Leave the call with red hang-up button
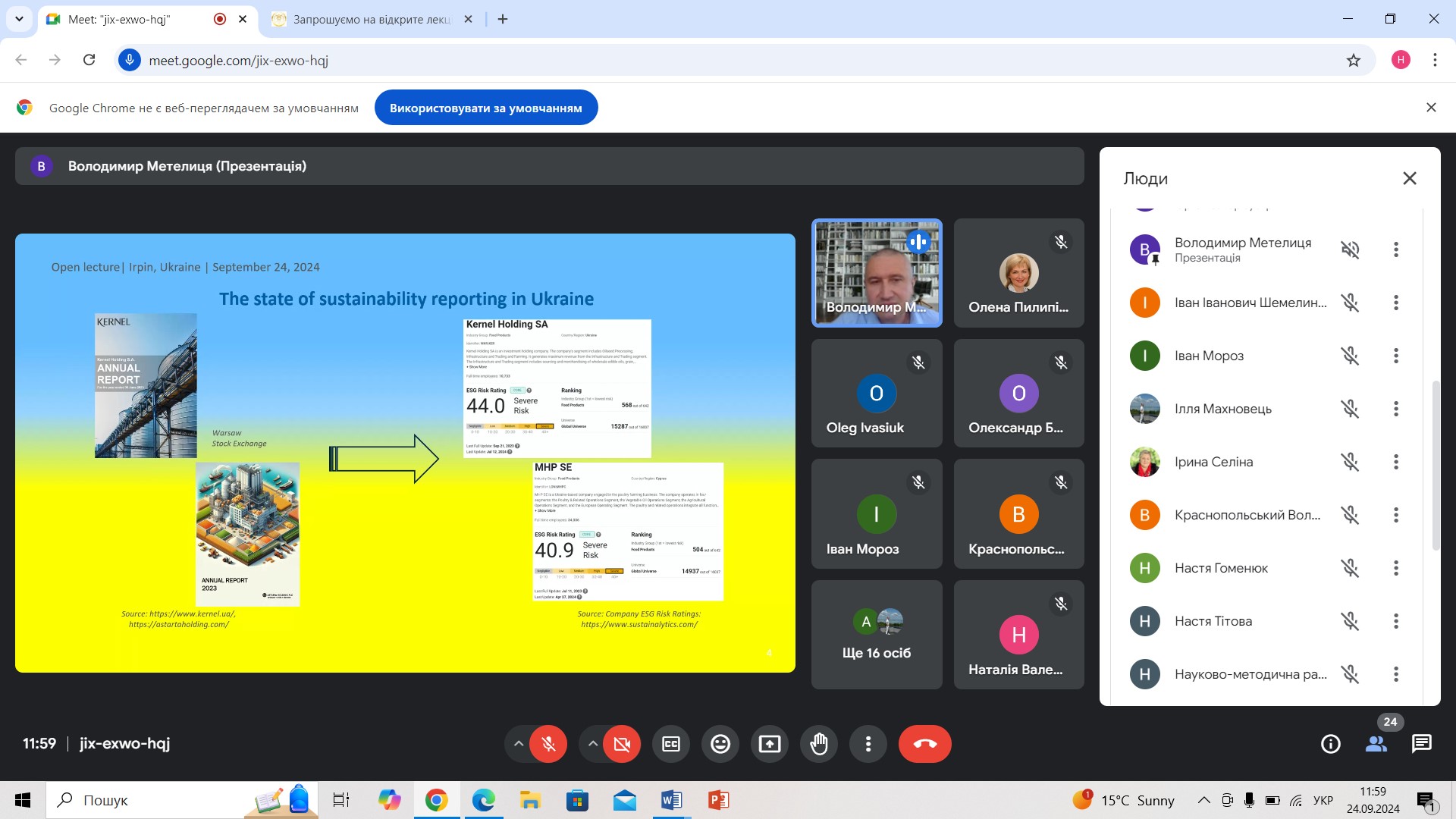 click(x=924, y=744)
